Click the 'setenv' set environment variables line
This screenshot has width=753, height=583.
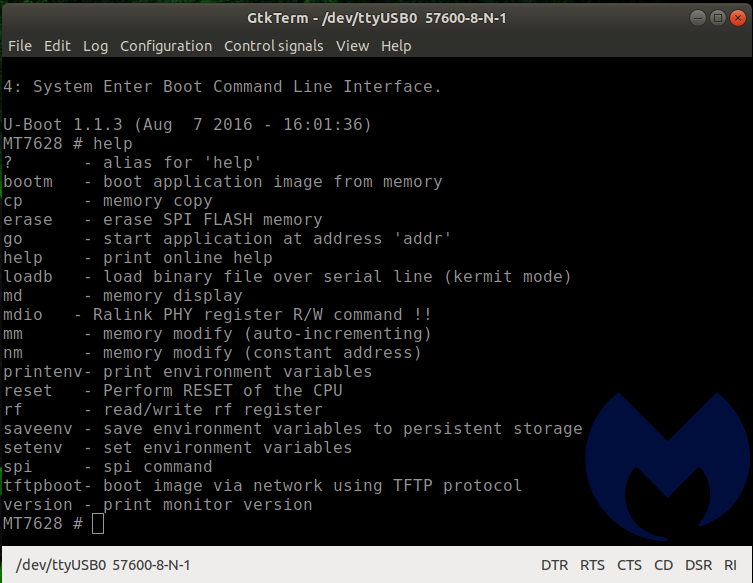[178, 448]
